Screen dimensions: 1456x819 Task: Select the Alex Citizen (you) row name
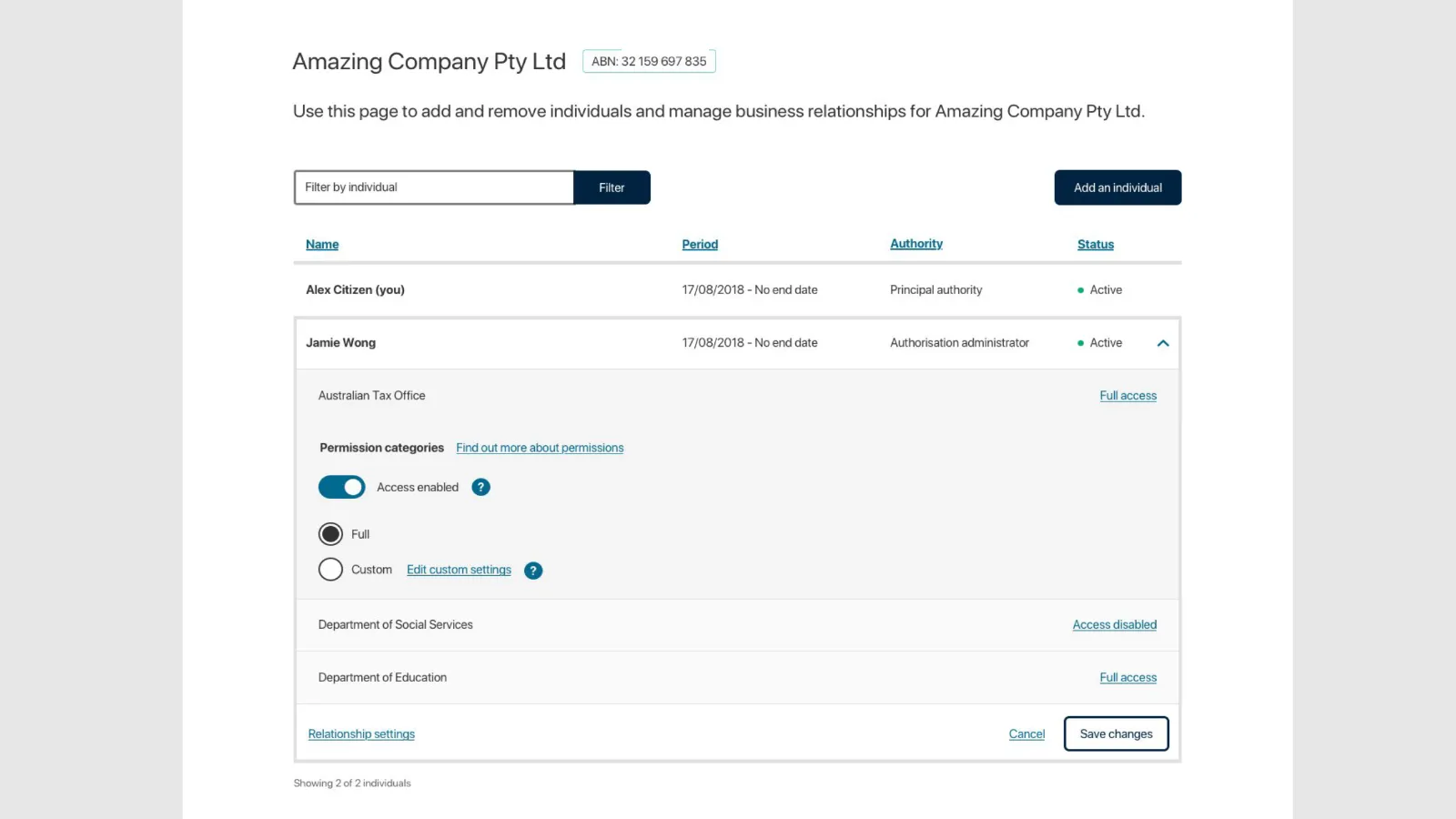coord(355,290)
